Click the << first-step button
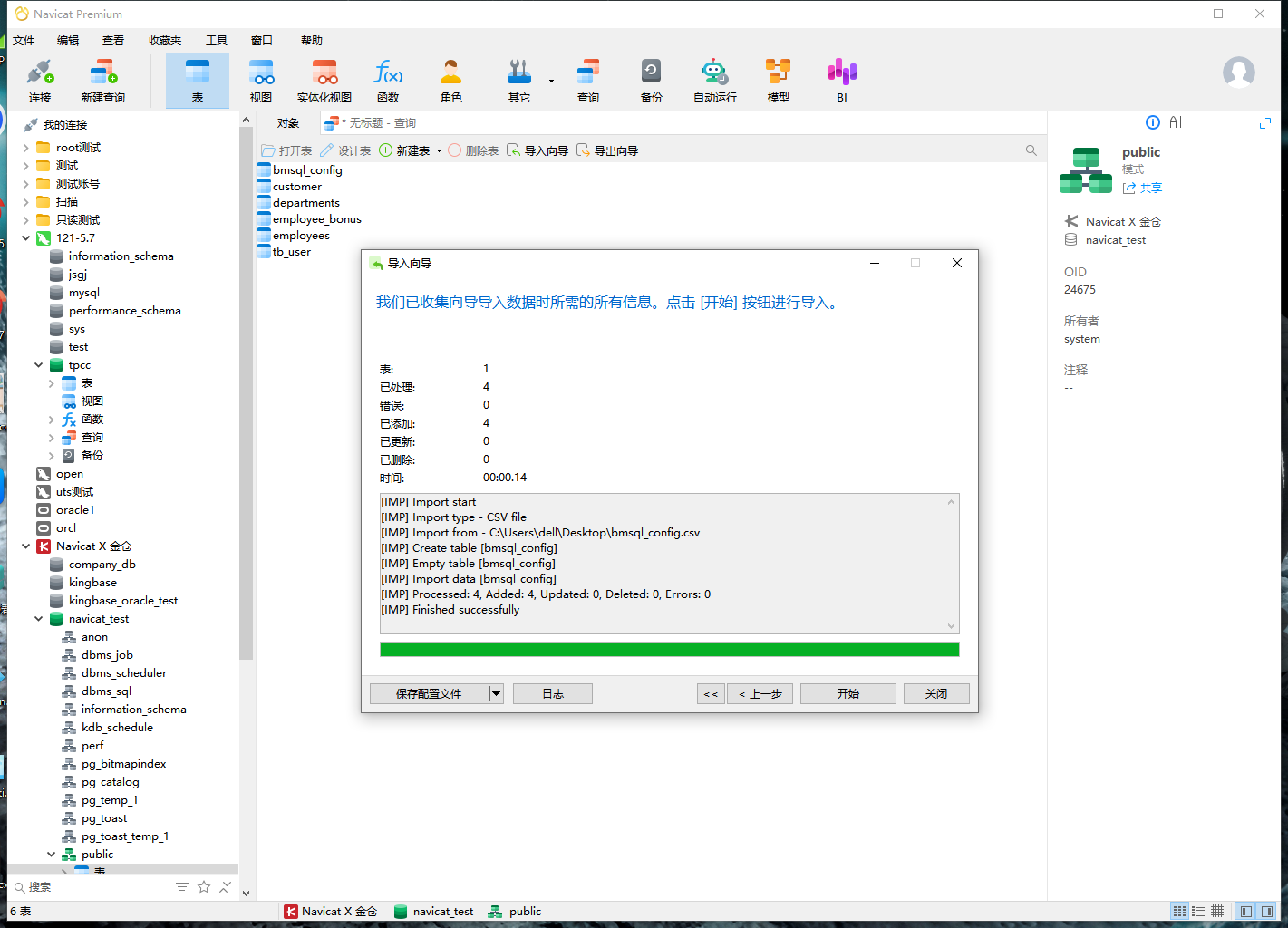The image size is (1288, 928). pos(711,693)
